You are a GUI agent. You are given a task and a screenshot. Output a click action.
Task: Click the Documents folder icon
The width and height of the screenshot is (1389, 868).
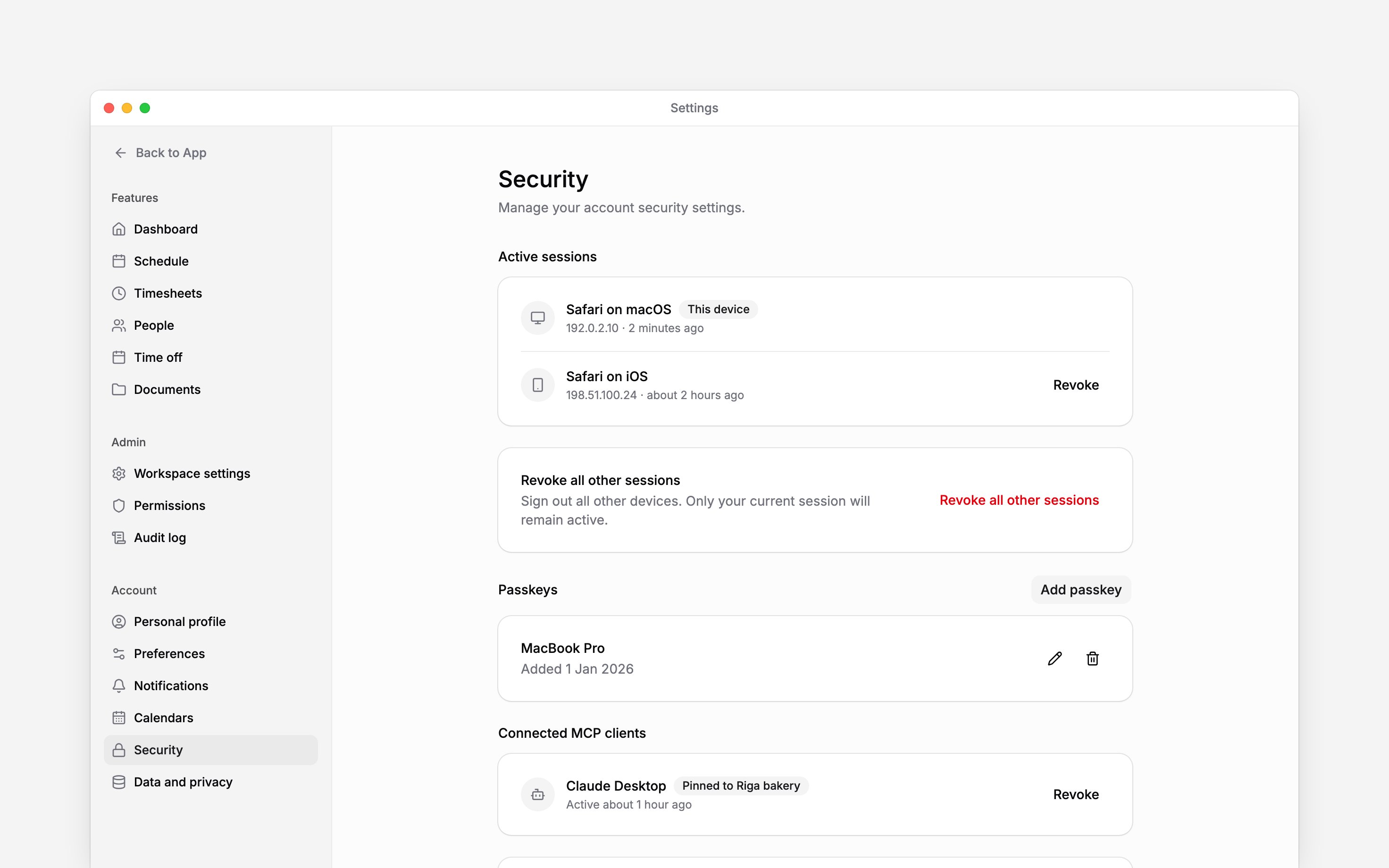(119, 390)
